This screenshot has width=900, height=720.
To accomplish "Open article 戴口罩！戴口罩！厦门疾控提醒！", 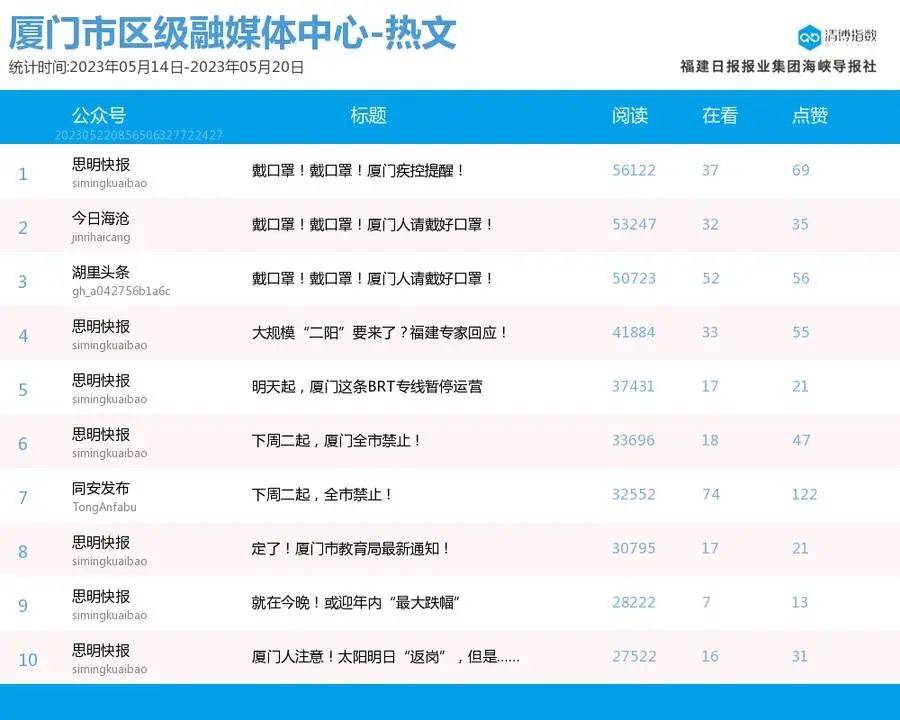I will tap(359, 171).
